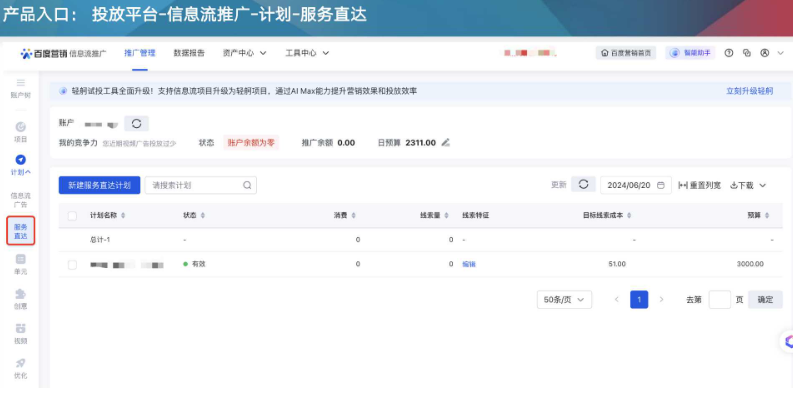
Task: Open floating assistant icon at right edge
Action: (788, 342)
